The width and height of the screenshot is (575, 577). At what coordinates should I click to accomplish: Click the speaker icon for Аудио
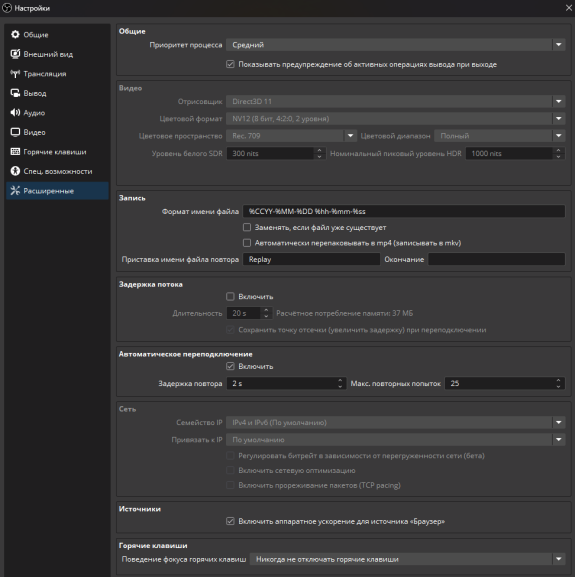pyautogui.click(x=15, y=113)
